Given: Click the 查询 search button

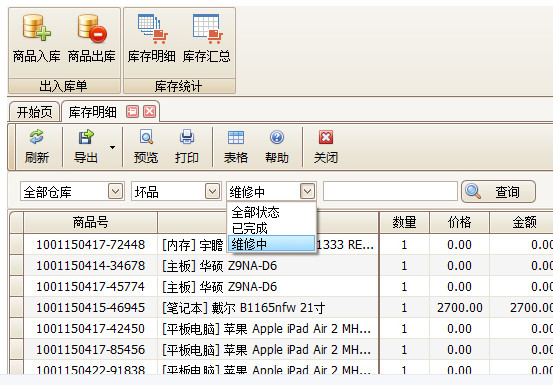Looking at the screenshot, I should (x=498, y=192).
